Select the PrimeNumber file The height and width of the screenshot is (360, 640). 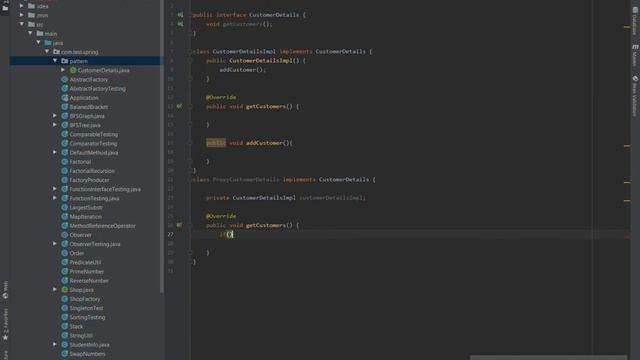(x=87, y=271)
